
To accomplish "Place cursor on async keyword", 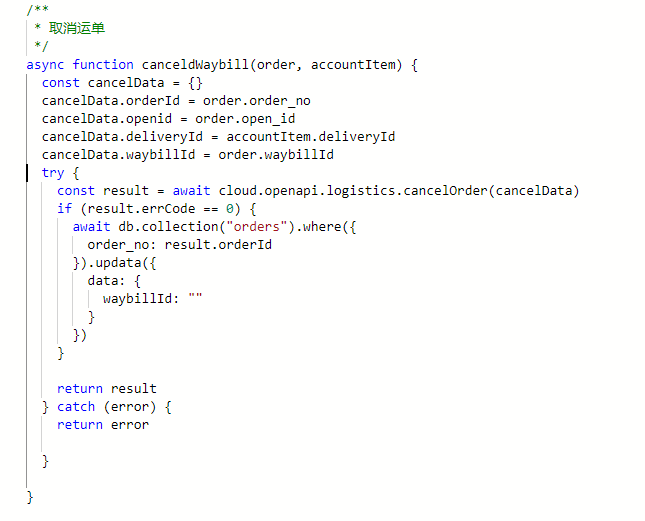I will 45,65.
